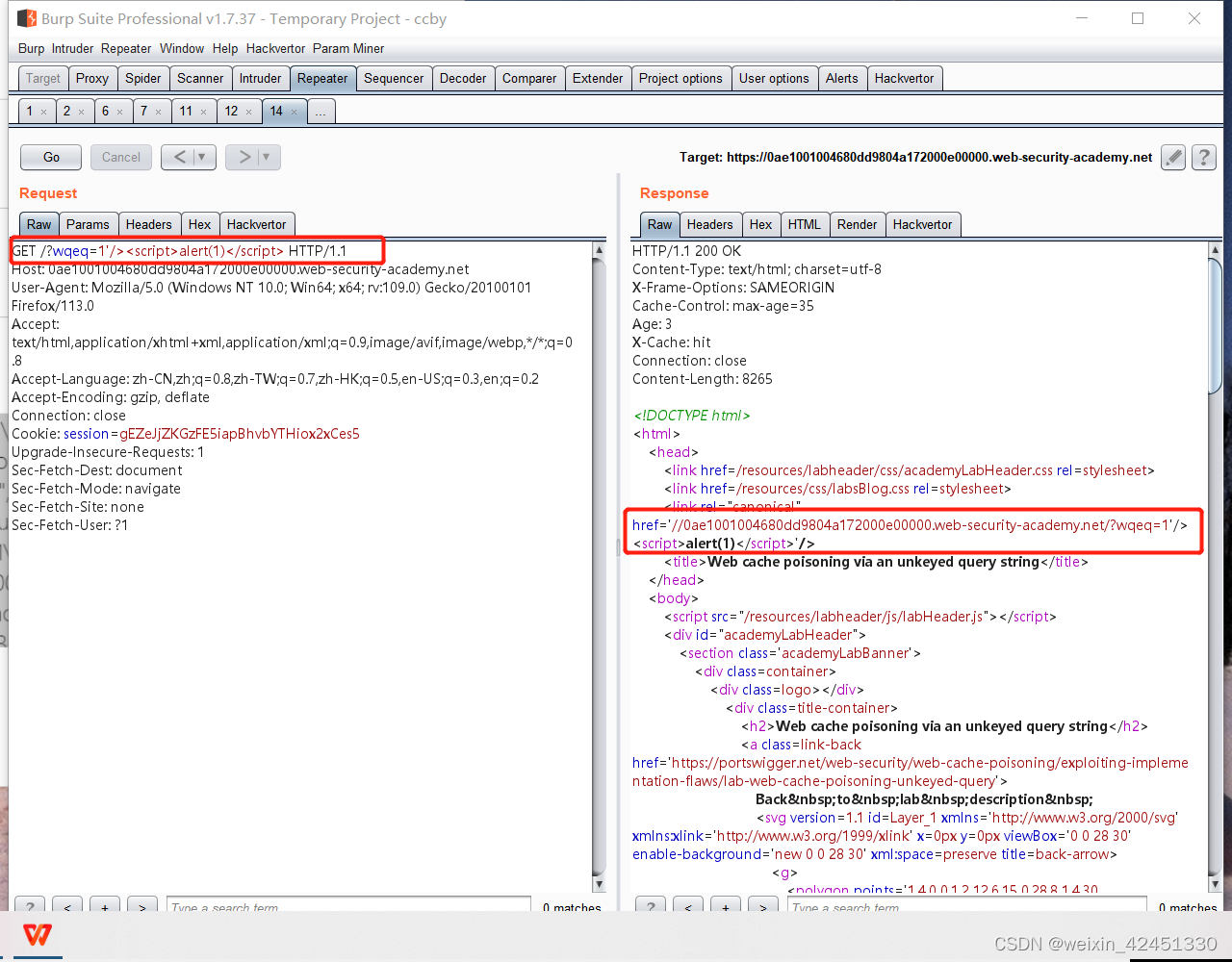Close Repeater tab 14 using its x

(294, 112)
